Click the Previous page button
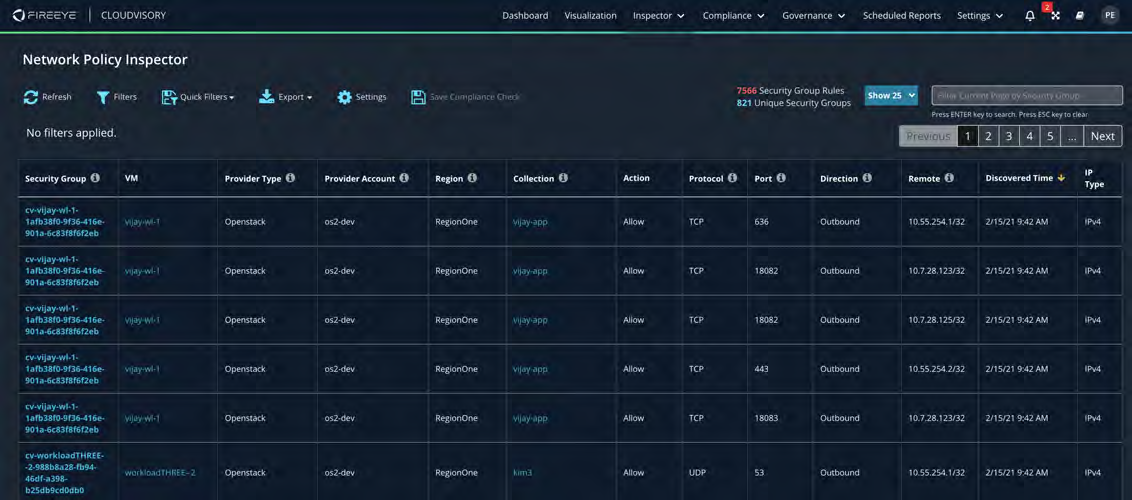Screen dimensions: 1132x500 pyautogui.click(x=928, y=136)
